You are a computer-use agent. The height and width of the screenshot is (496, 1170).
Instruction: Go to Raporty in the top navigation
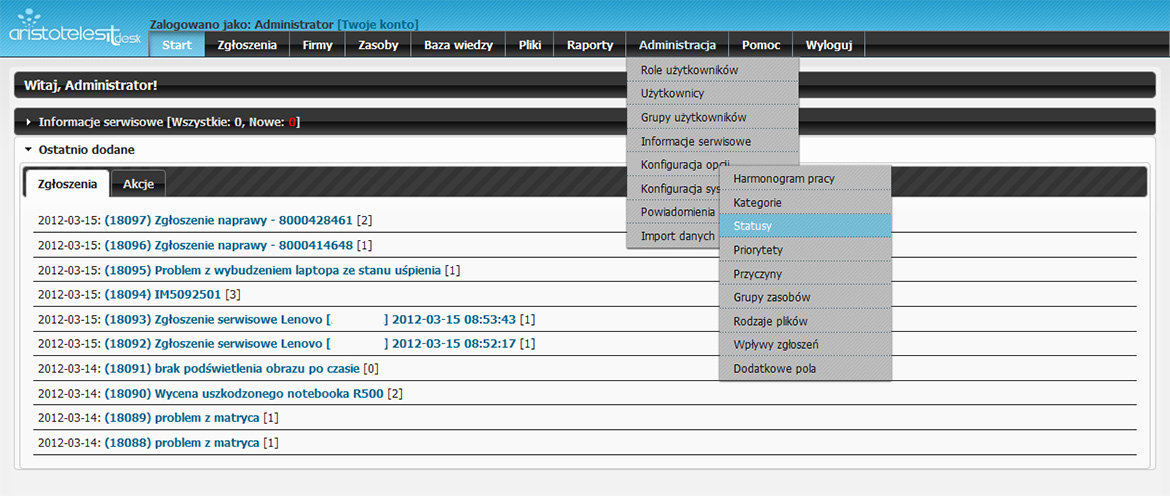click(590, 45)
